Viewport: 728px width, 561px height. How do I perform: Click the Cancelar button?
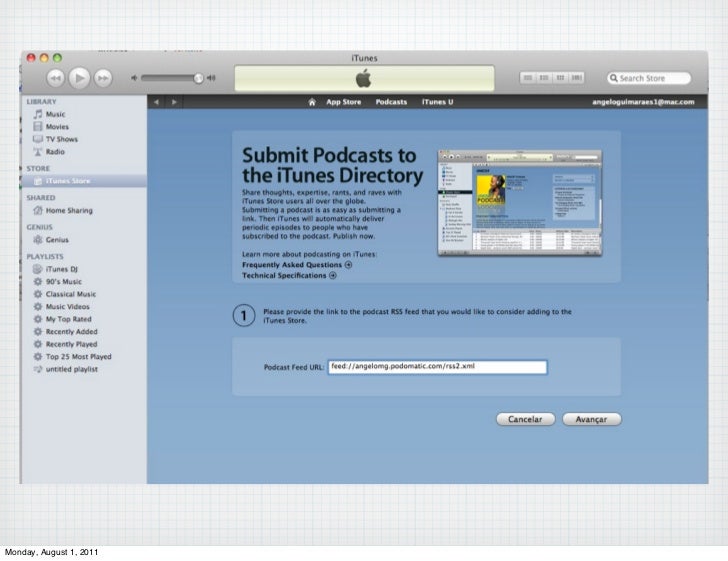[525, 419]
